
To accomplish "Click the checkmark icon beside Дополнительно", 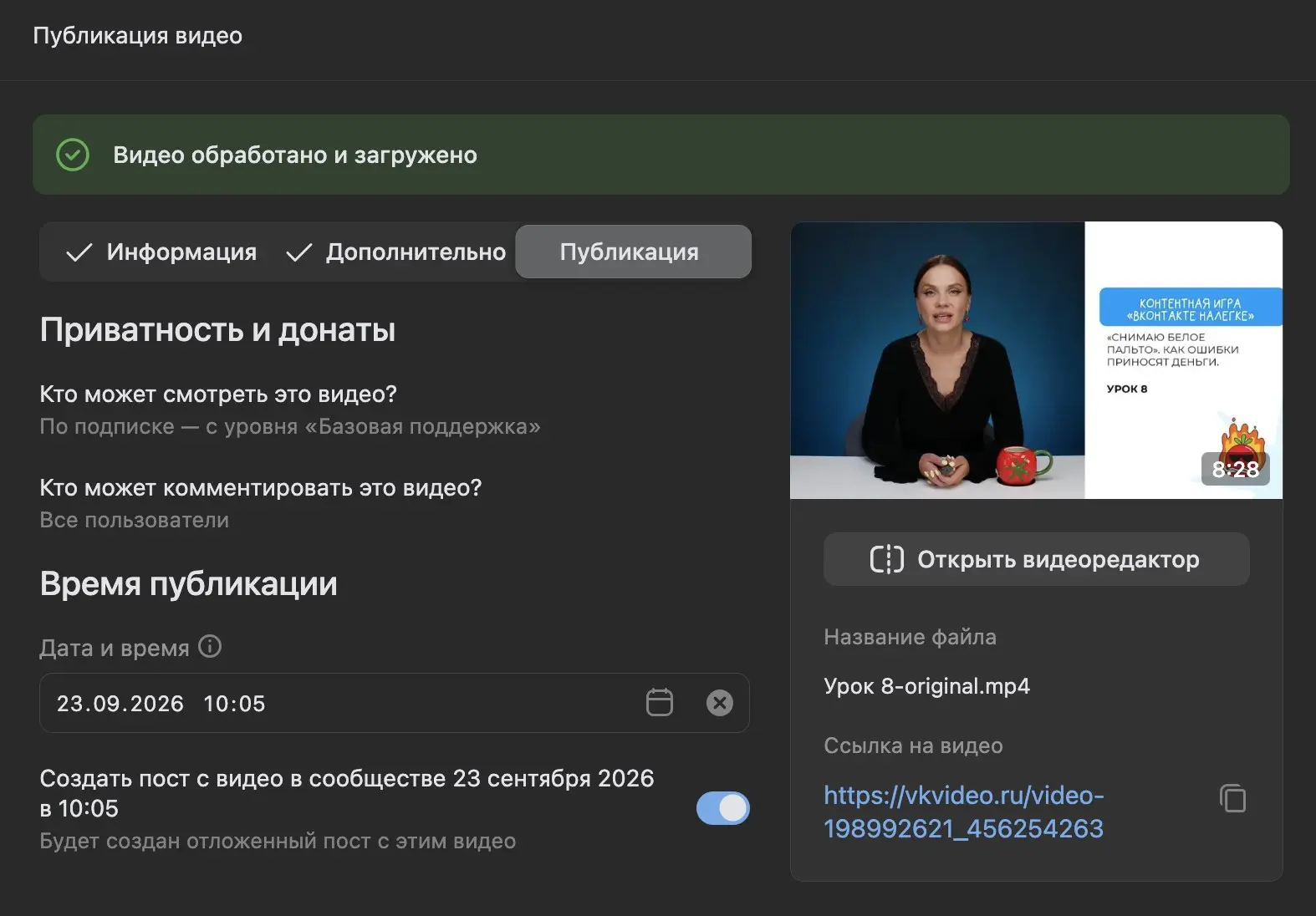I will [x=299, y=252].
